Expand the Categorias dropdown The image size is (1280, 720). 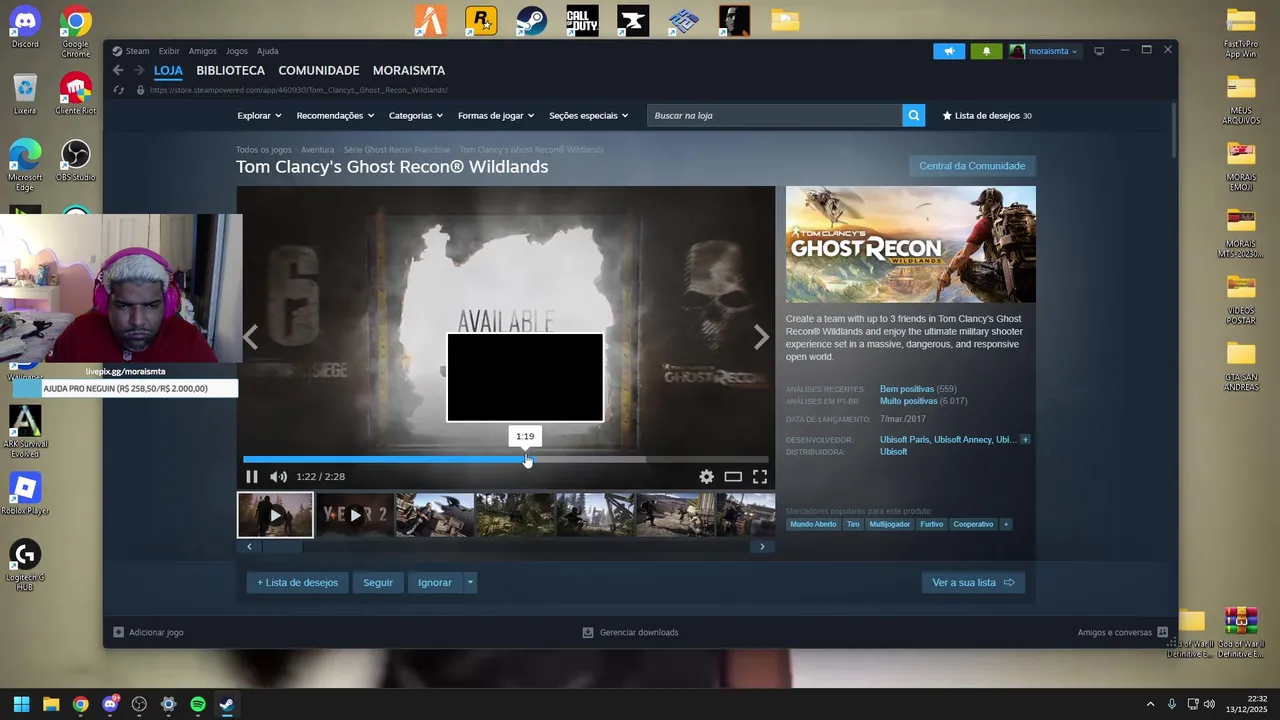(x=416, y=116)
